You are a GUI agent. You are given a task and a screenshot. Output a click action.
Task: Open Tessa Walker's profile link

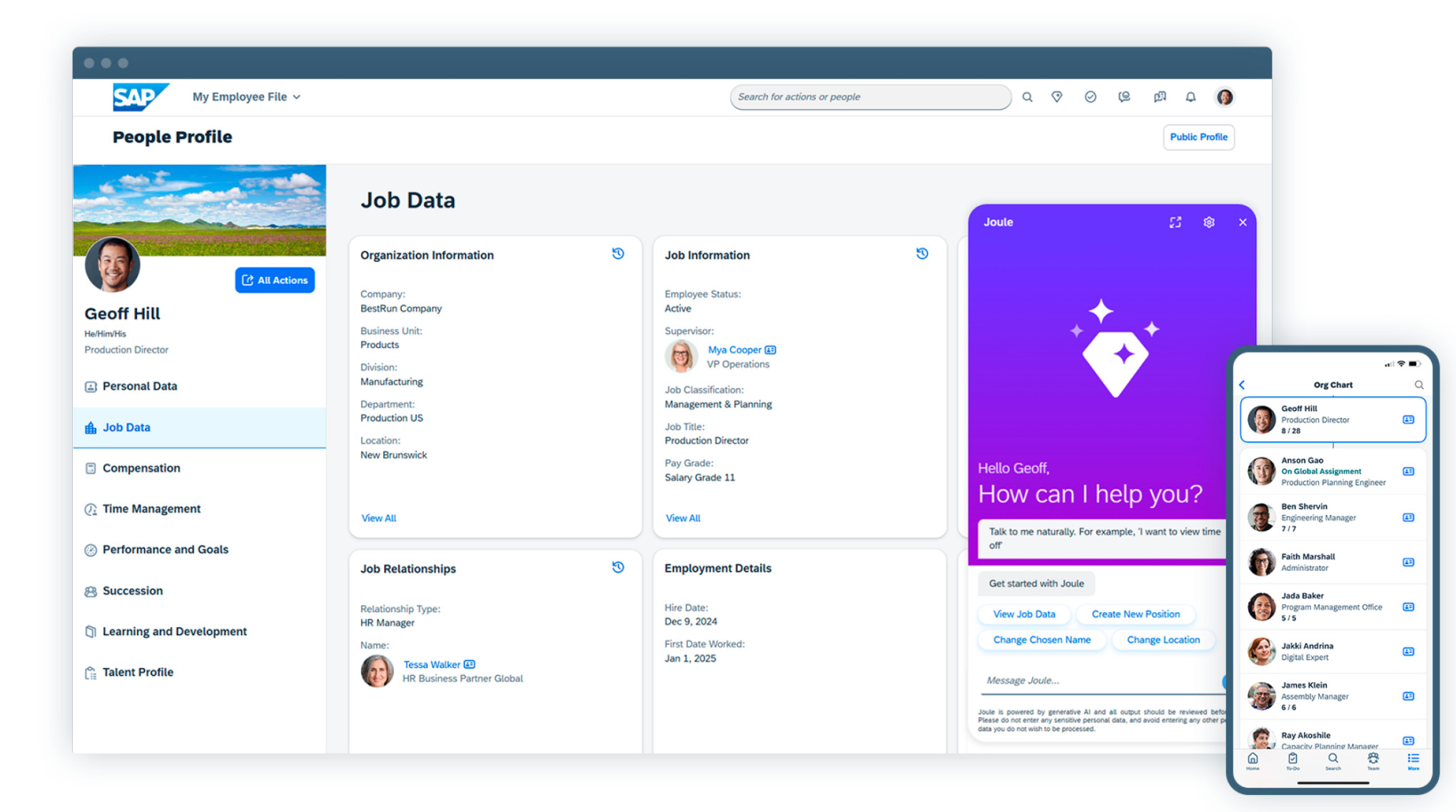(x=432, y=664)
